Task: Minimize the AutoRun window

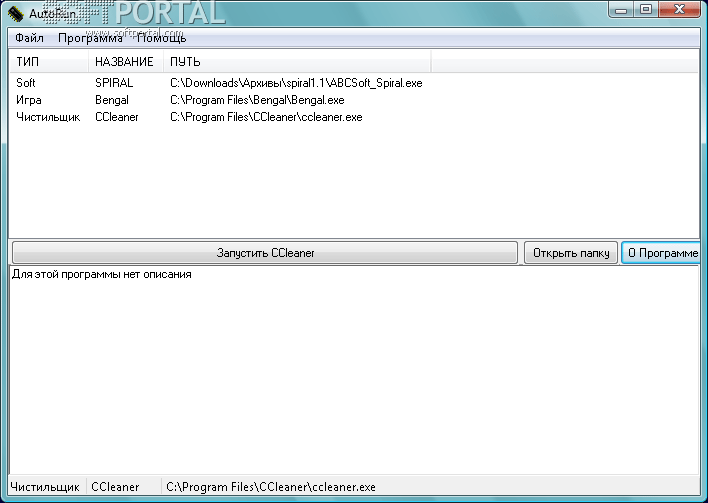Action: point(621,9)
